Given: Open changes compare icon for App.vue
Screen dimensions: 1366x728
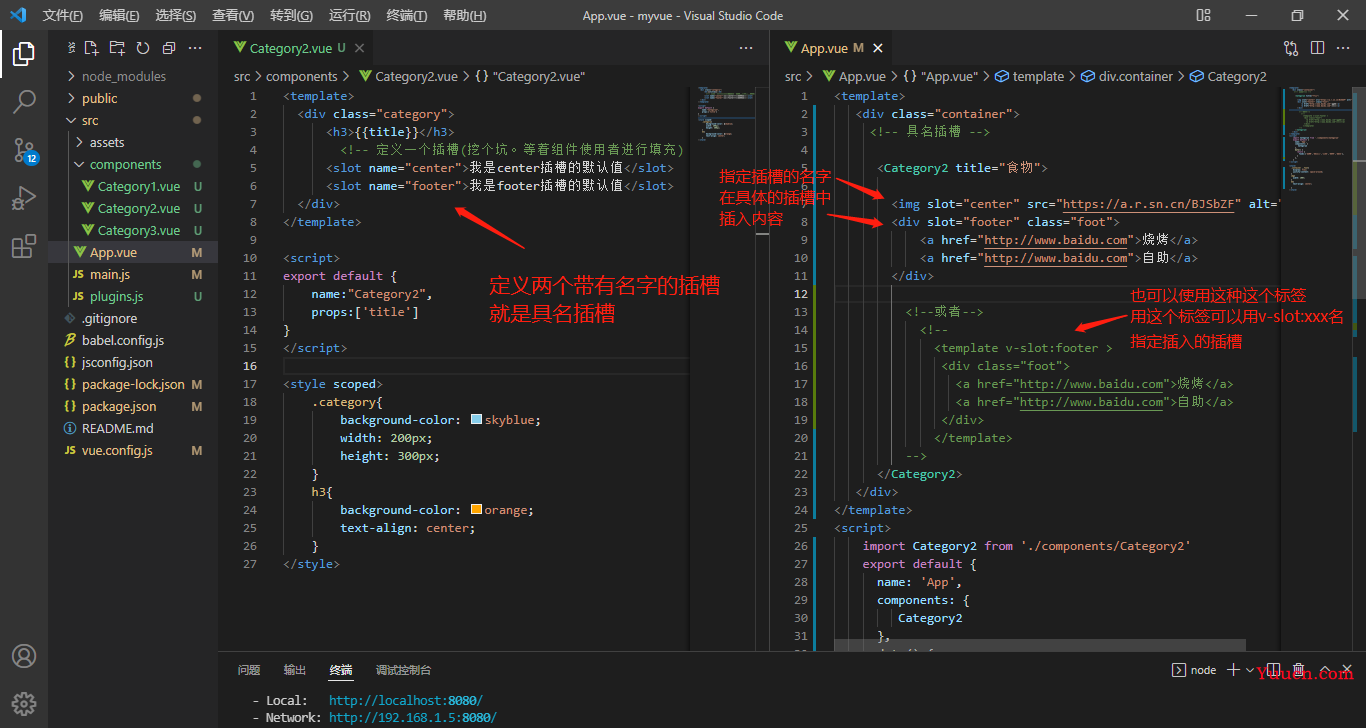Looking at the screenshot, I should tap(1291, 48).
